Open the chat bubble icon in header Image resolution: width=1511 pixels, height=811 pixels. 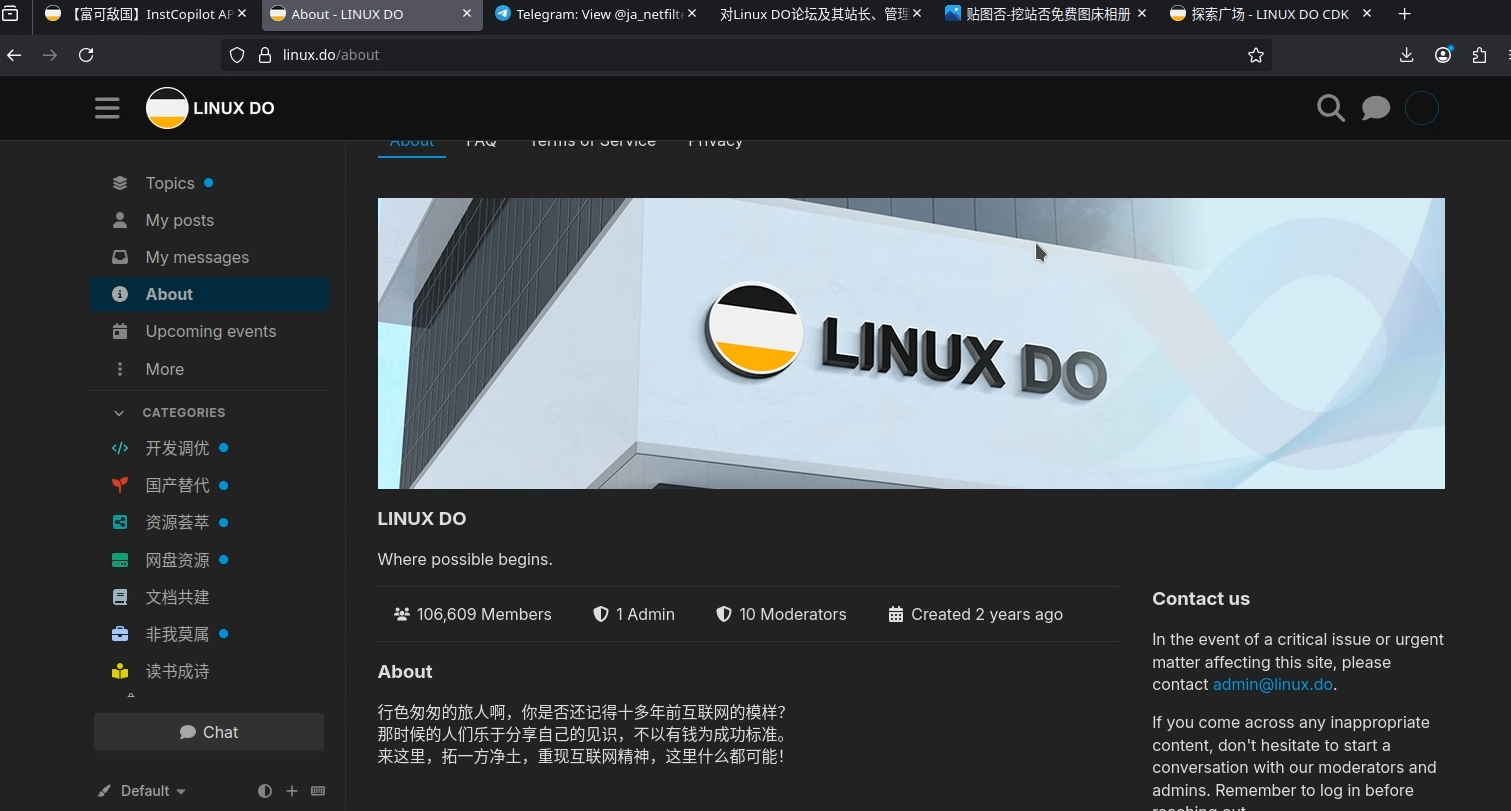[x=1376, y=108]
